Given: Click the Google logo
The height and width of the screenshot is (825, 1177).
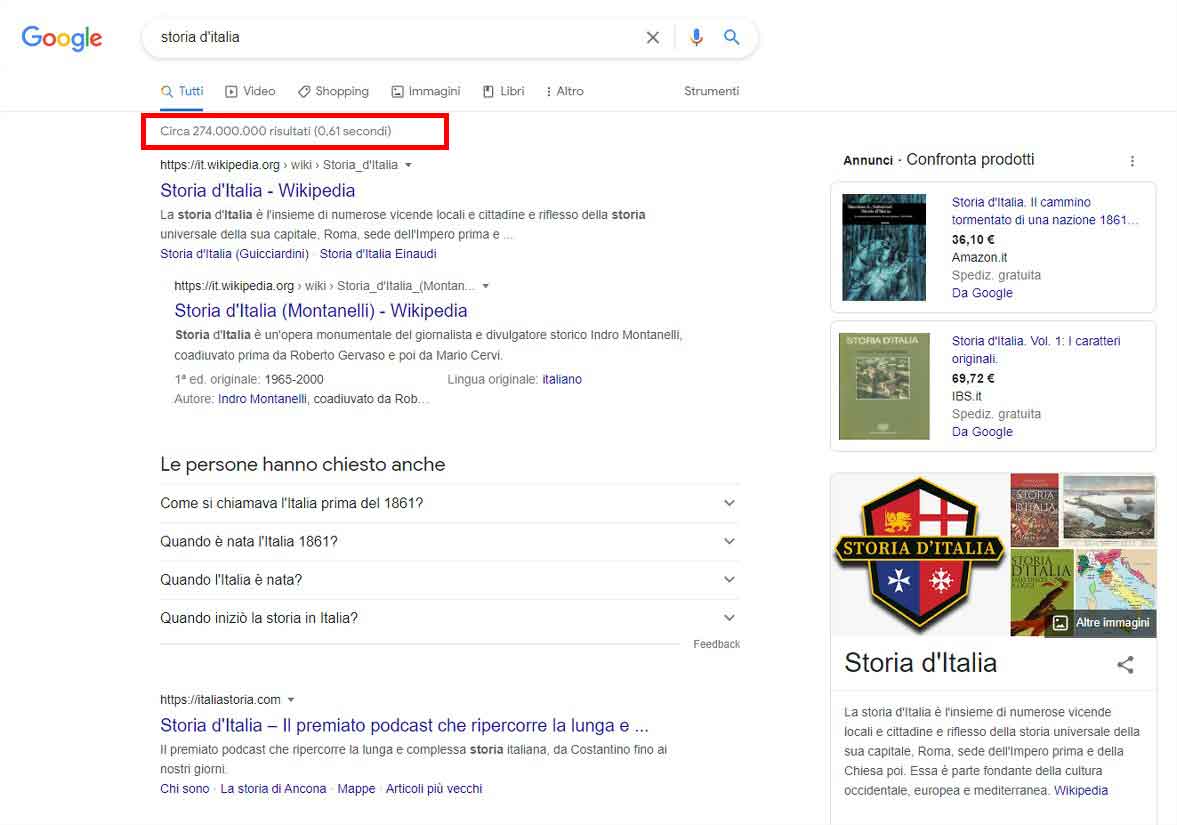Looking at the screenshot, I should point(61,38).
